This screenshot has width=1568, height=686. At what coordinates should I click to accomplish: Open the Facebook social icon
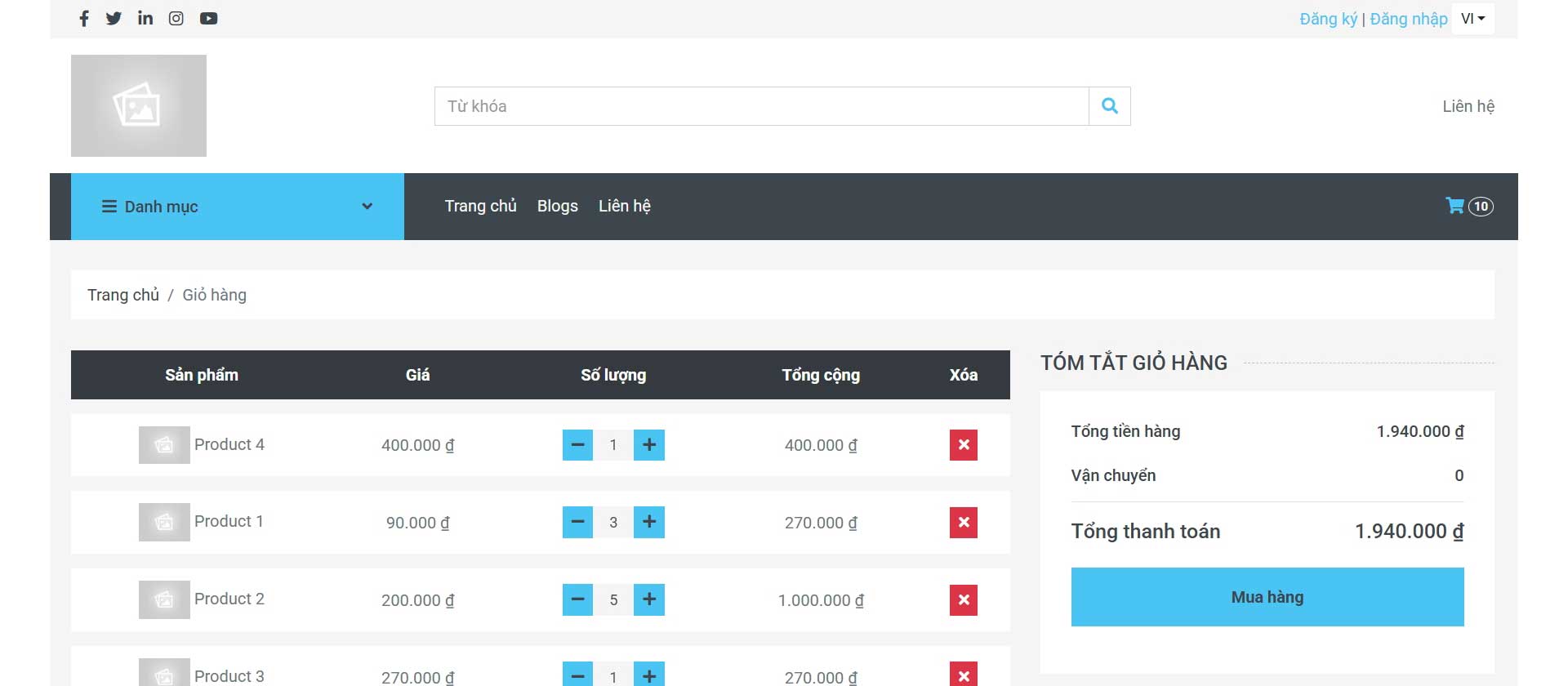(83, 19)
